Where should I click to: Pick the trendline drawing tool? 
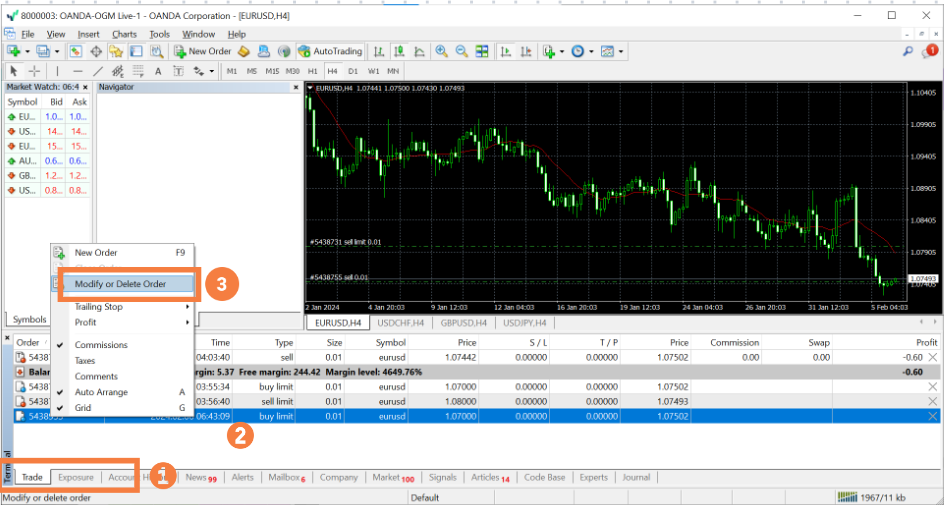98,71
